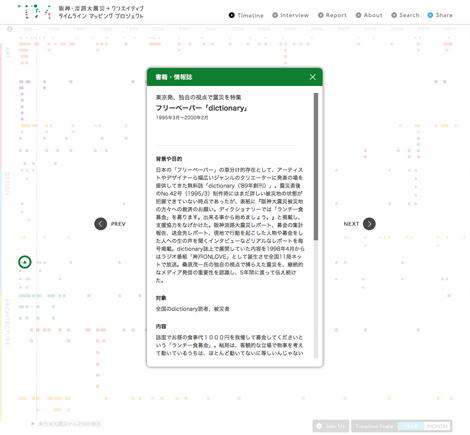Switch timeline scale to MONTH
Viewport: 470px width, 435px height.
click(437, 426)
